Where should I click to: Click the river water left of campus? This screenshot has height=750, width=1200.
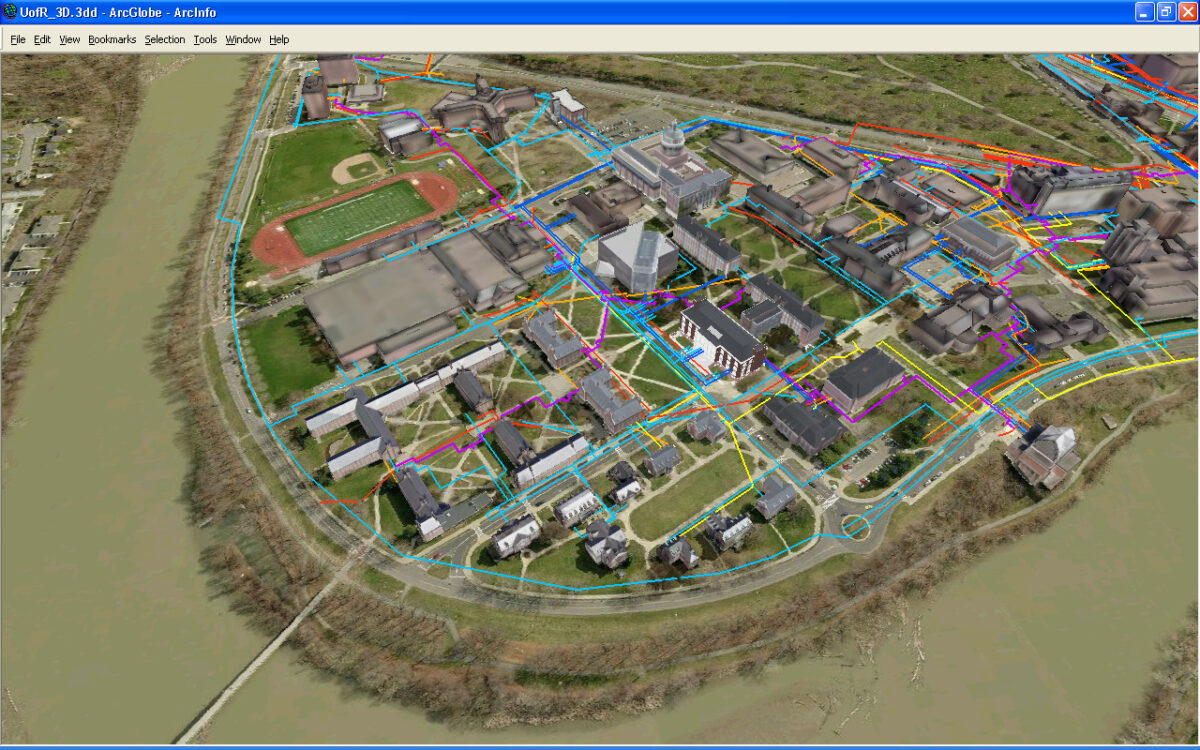click(100, 450)
